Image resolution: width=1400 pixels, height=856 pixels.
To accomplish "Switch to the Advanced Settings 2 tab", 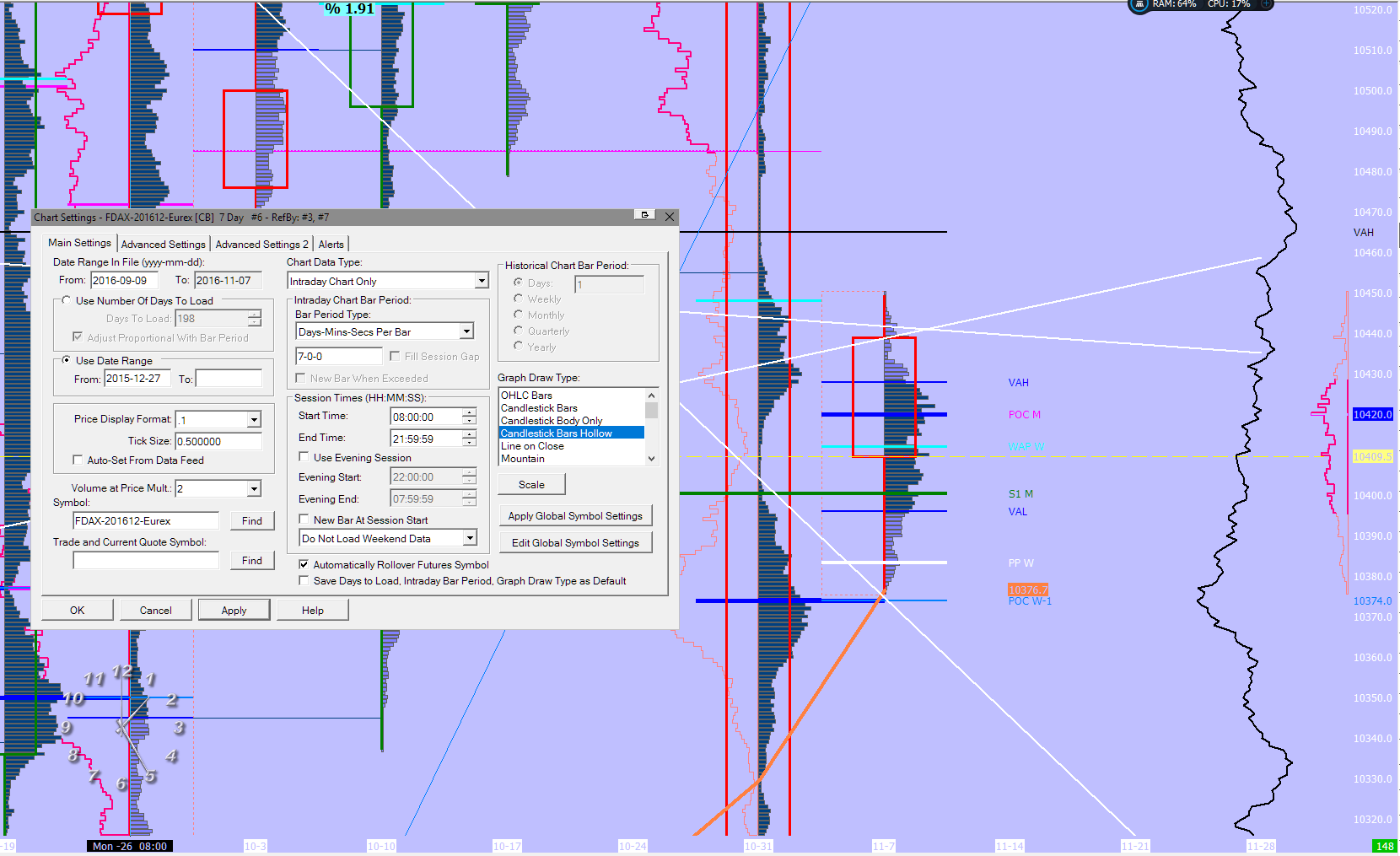I will click(261, 245).
